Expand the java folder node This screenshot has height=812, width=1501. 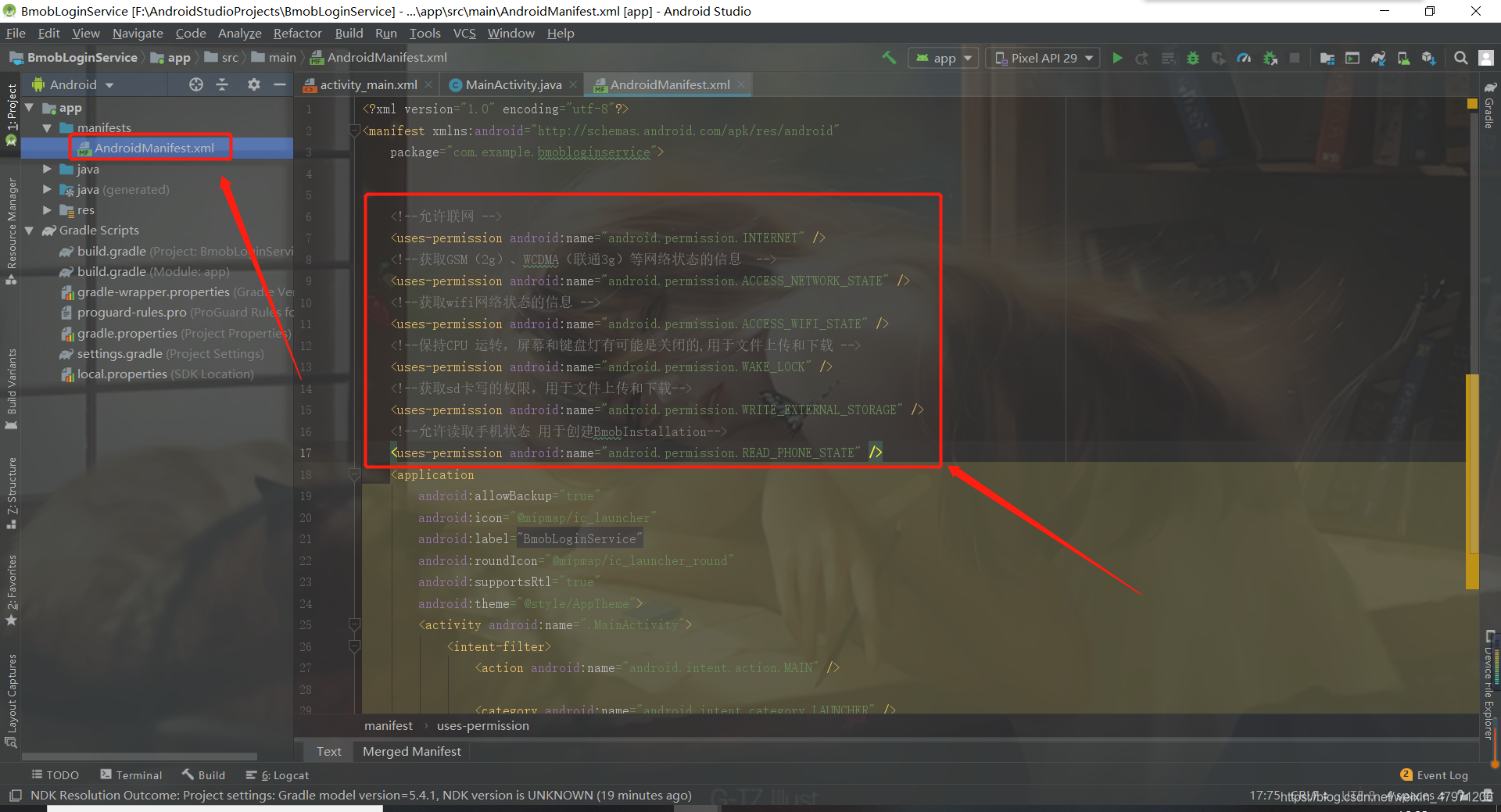click(x=47, y=169)
